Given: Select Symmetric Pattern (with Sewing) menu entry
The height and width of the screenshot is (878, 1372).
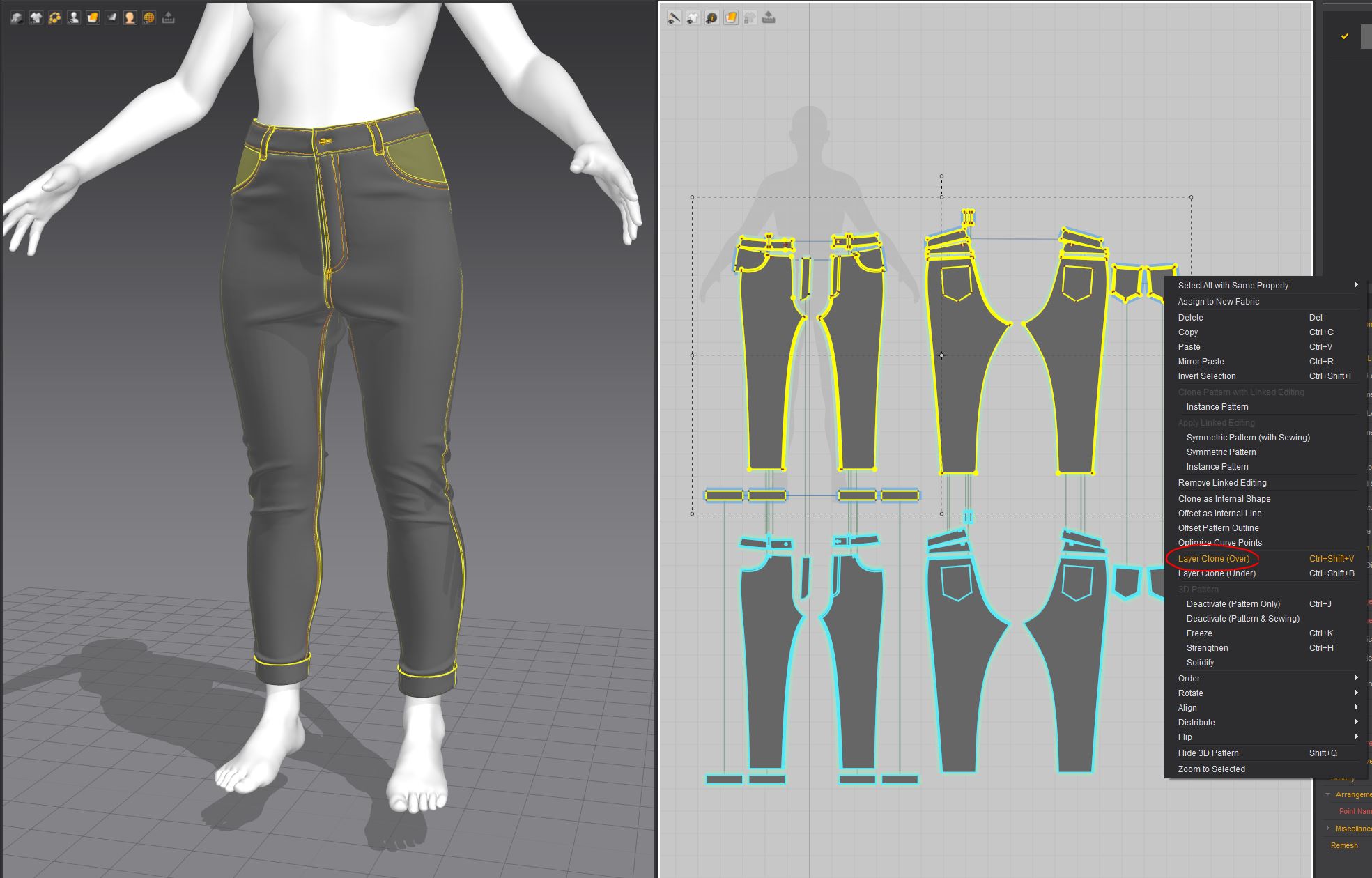Looking at the screenshot, I should tap(1247, 438).
